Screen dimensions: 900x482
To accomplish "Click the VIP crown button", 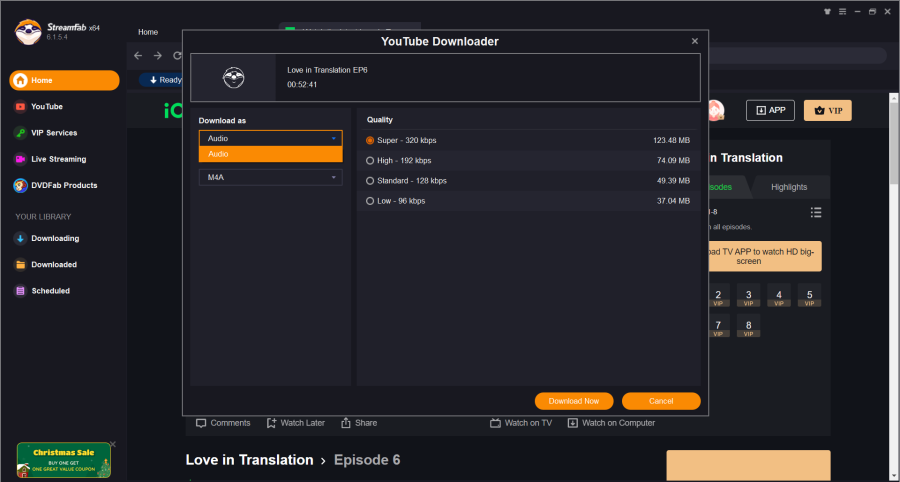I will coord(828,111).
